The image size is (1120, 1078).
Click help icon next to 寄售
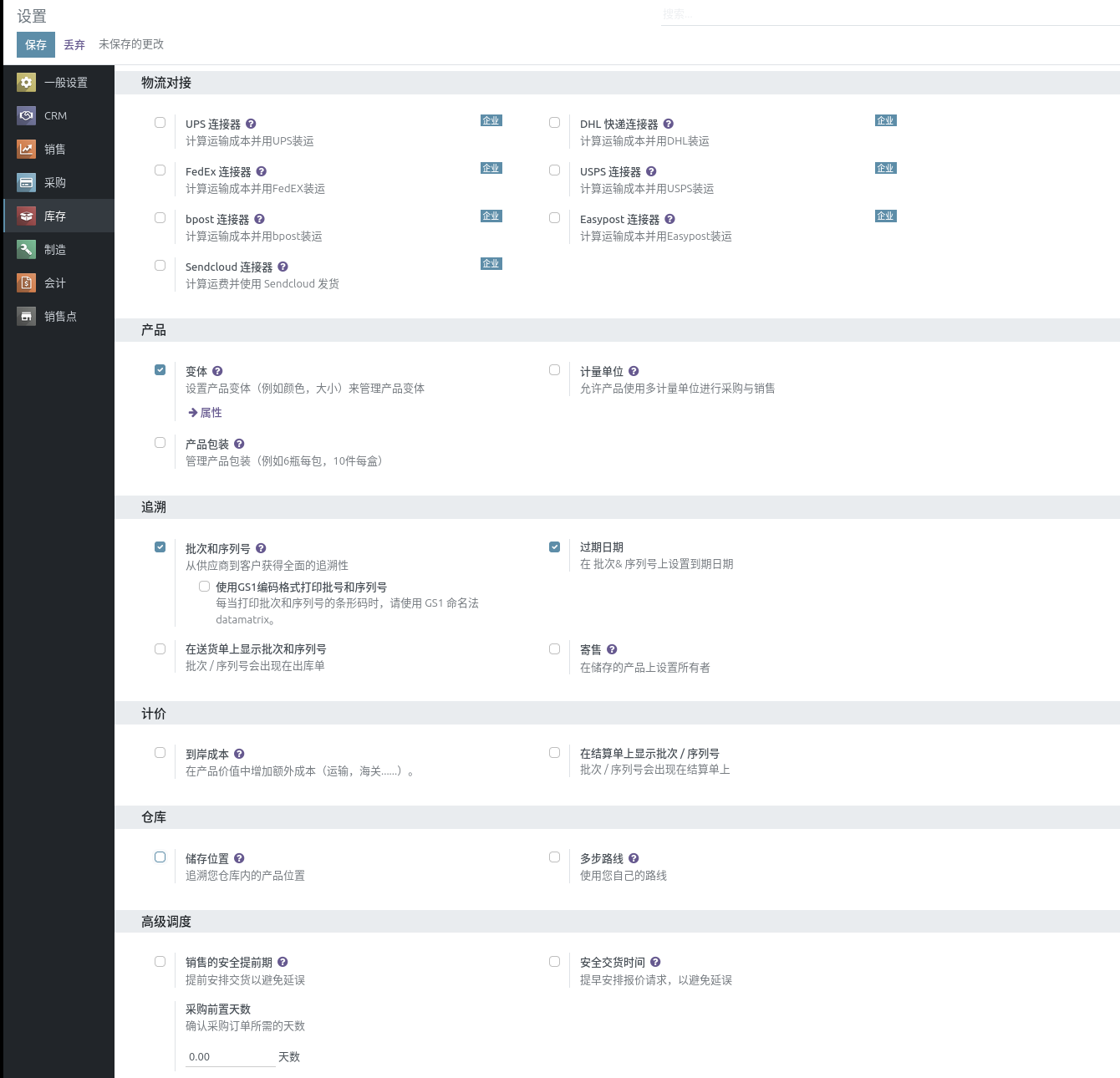(x=612, y=649)
